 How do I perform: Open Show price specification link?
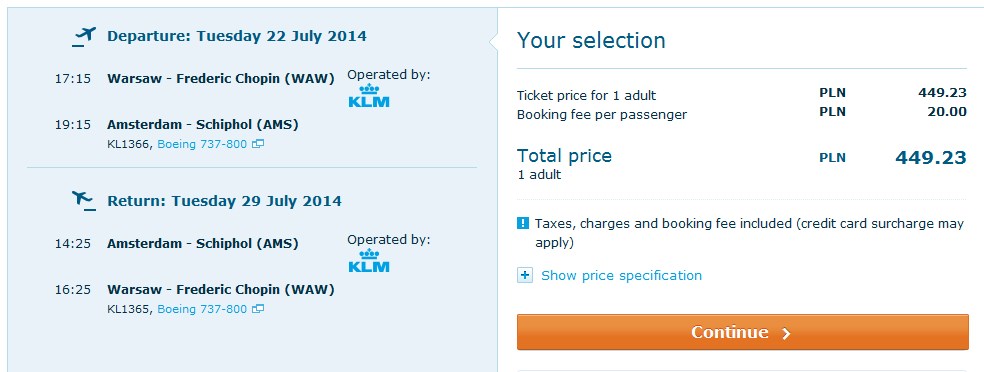point(621,275)
